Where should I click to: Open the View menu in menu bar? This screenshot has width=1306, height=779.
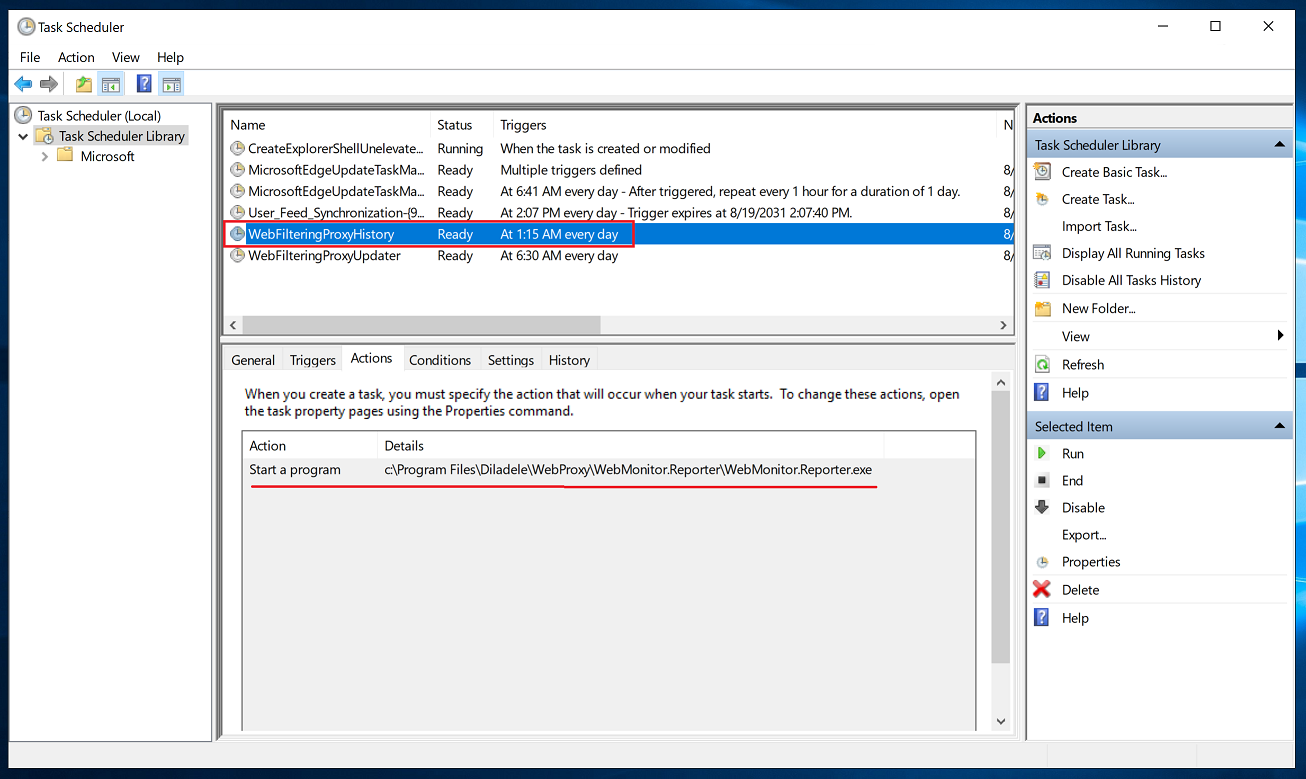tap(126, 57)
